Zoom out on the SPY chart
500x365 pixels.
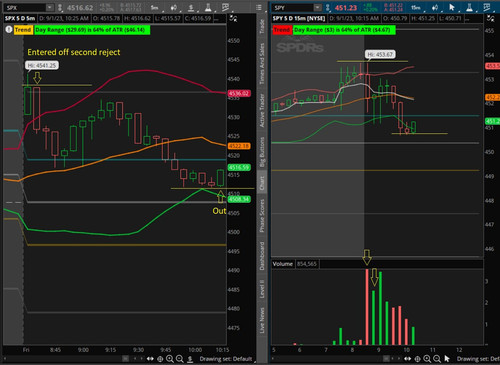(x=437, y=359)
